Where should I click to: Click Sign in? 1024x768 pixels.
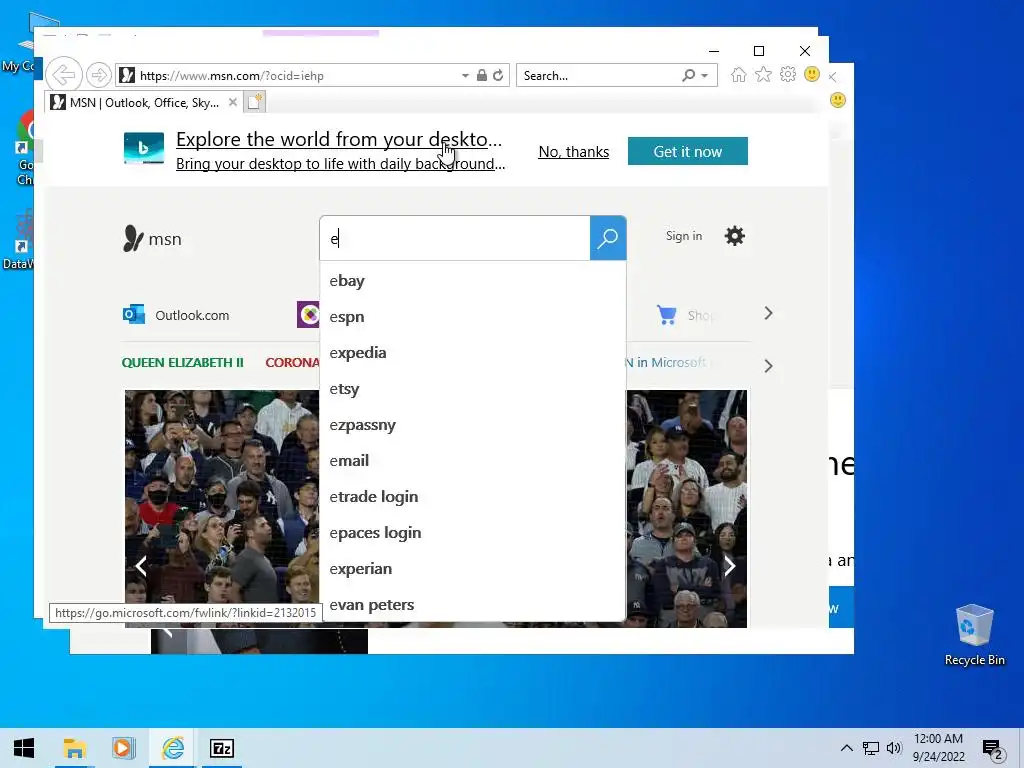684,236
